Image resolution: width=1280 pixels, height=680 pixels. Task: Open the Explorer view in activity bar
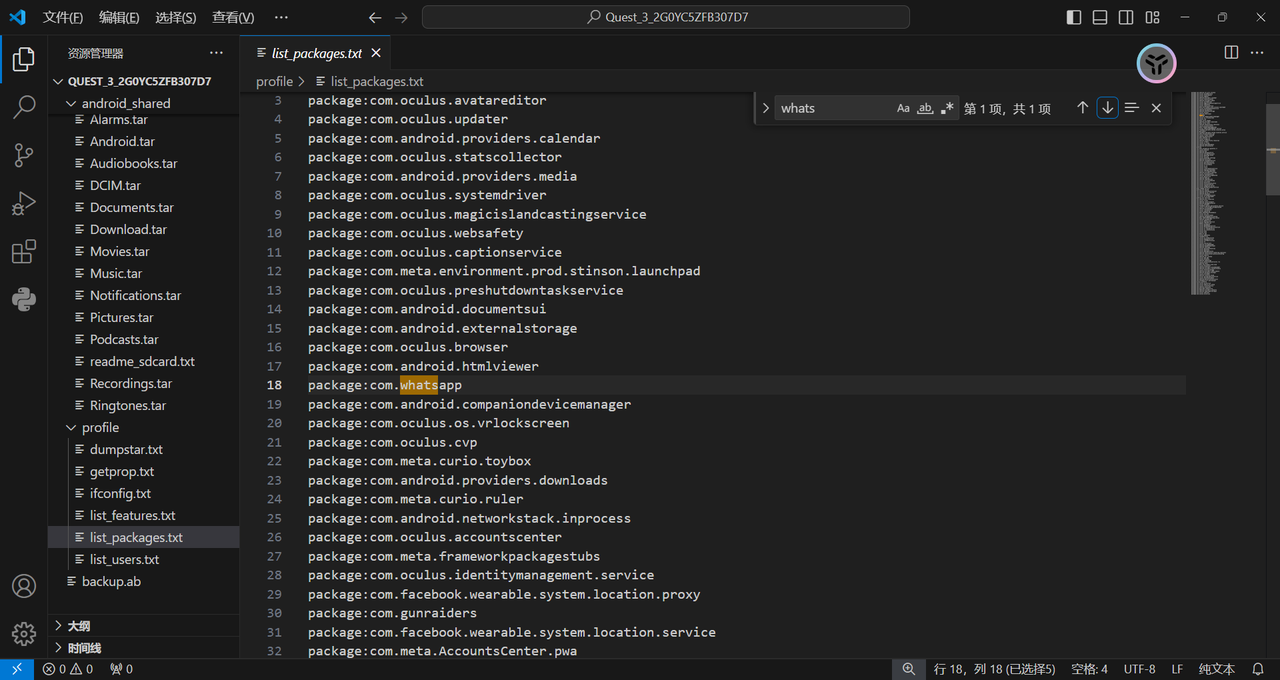coord(24,60)
